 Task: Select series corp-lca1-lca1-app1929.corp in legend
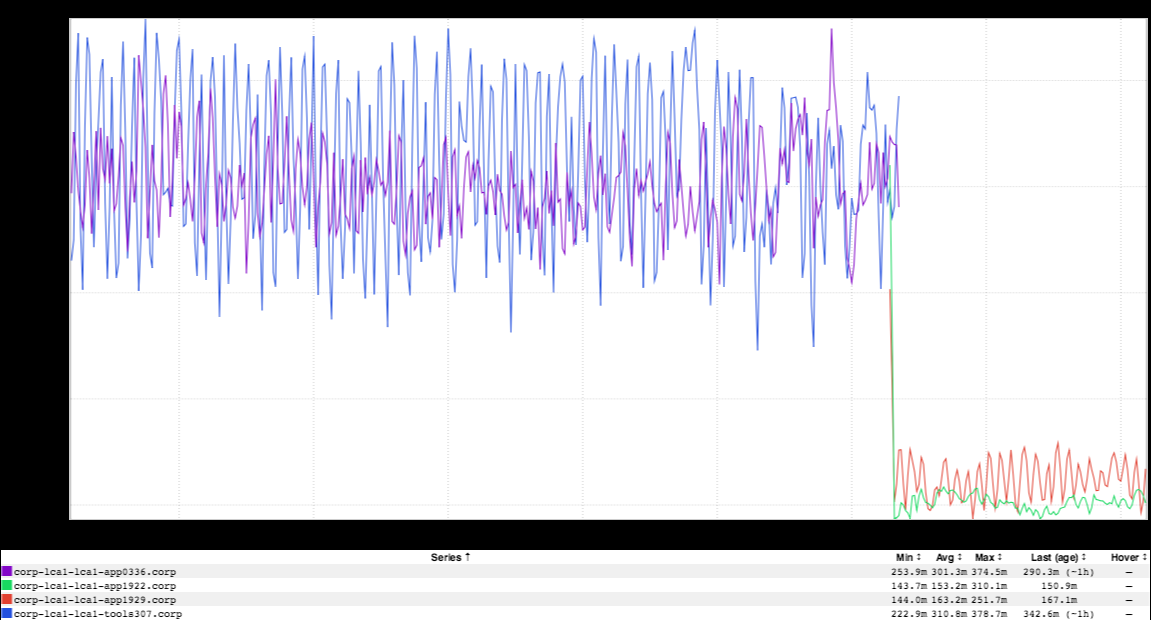pyautogui.click(x=95, y=600)
